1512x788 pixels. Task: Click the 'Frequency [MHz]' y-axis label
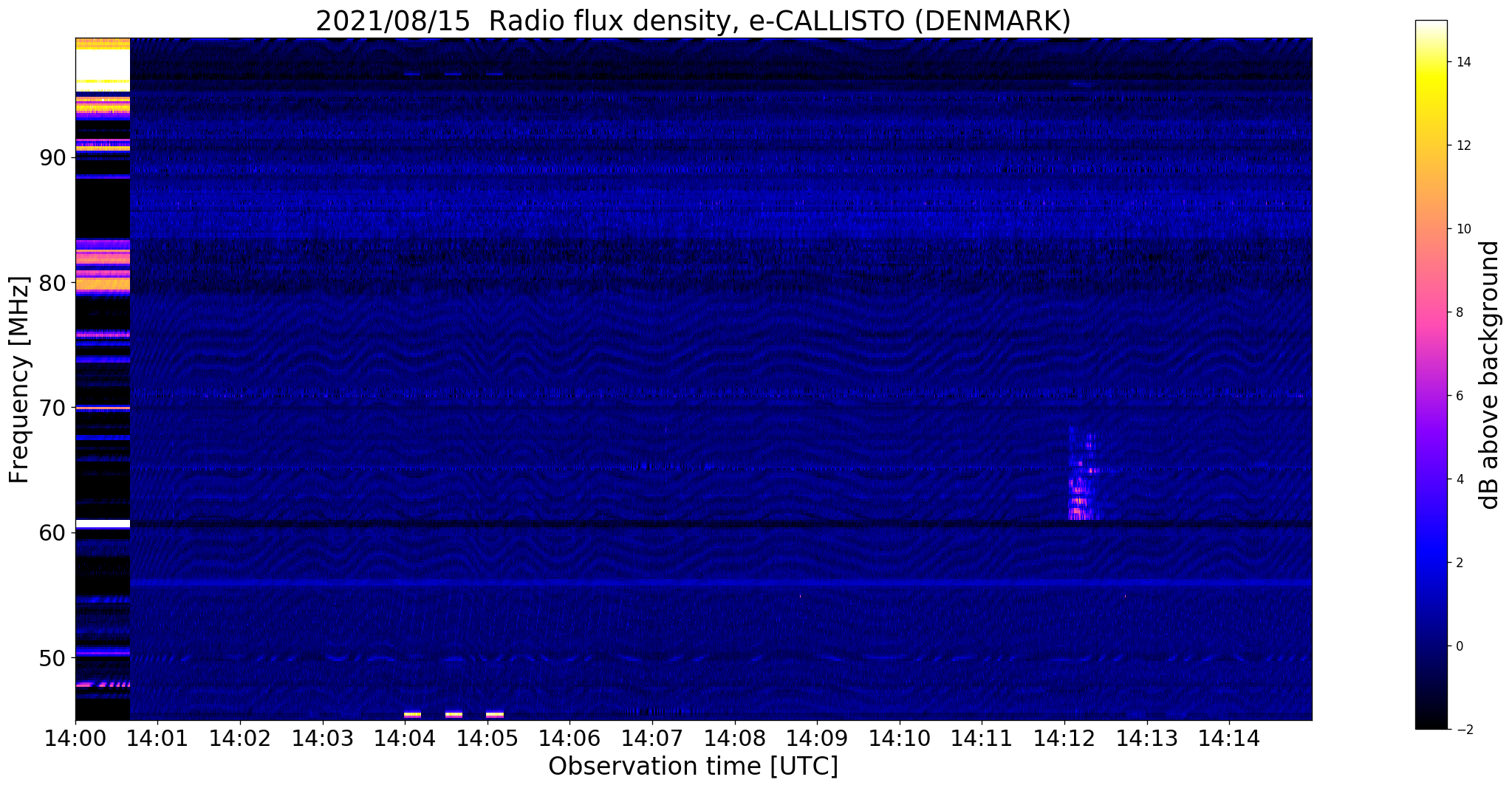tap(19, 380)
